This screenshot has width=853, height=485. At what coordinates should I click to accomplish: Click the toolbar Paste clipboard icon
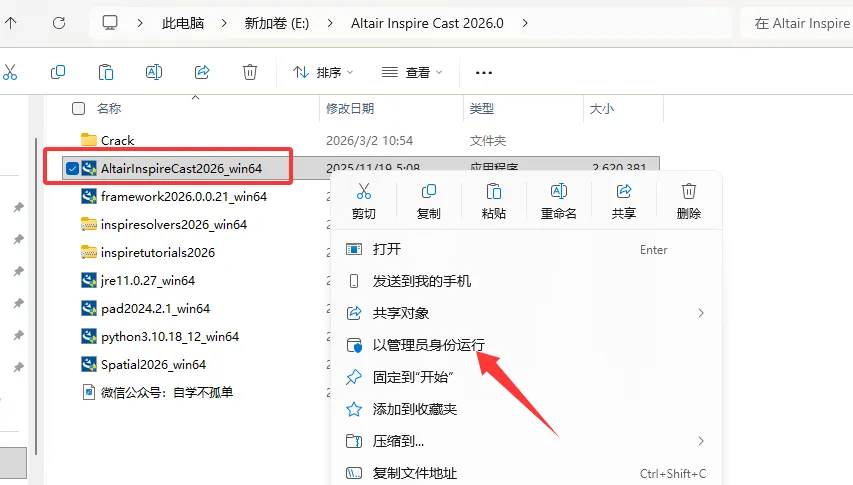[106, 72]
